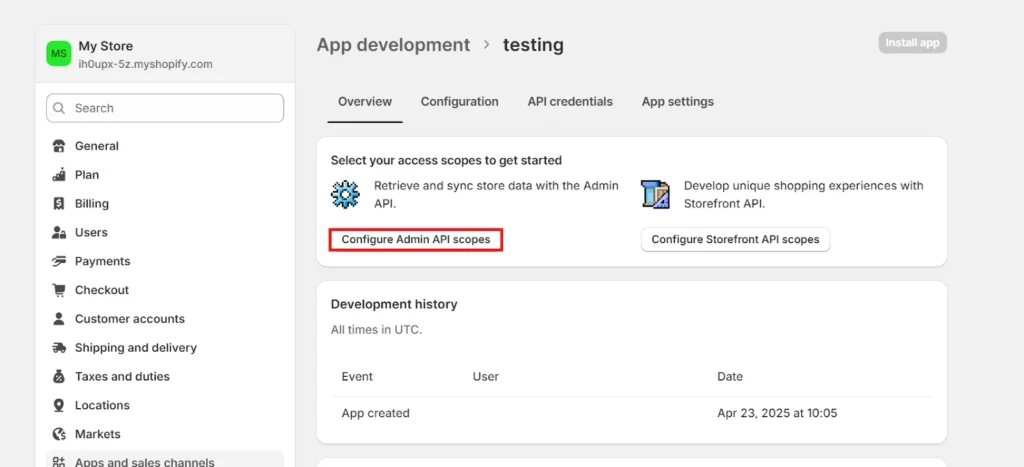Switch to the Configuration tab
The height and width of the screenshot is (467, 1024).
pyautogui.click(x=459, y=102)
